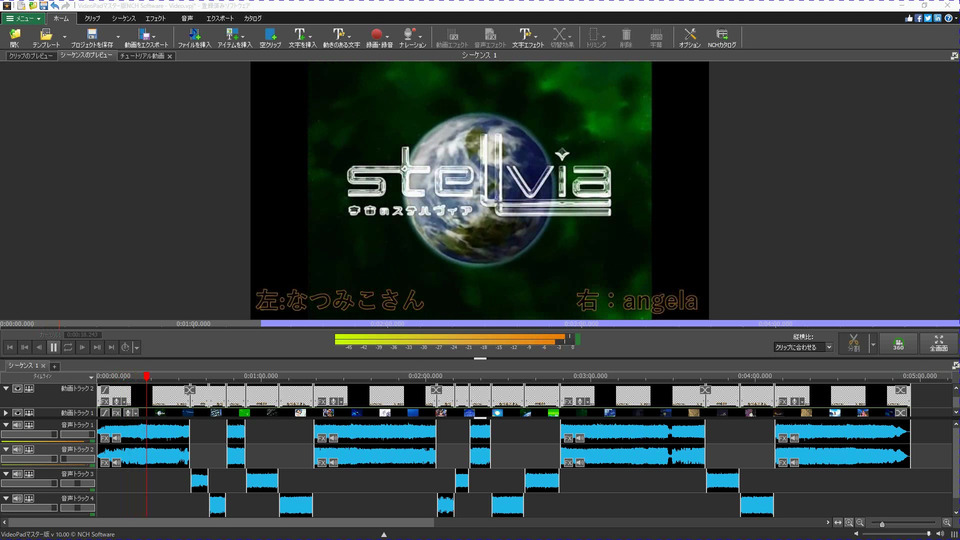Toggle the lock/link icon of 音声トラック1
The height and width of the screenshot is (540, 960).
(29, 426)
